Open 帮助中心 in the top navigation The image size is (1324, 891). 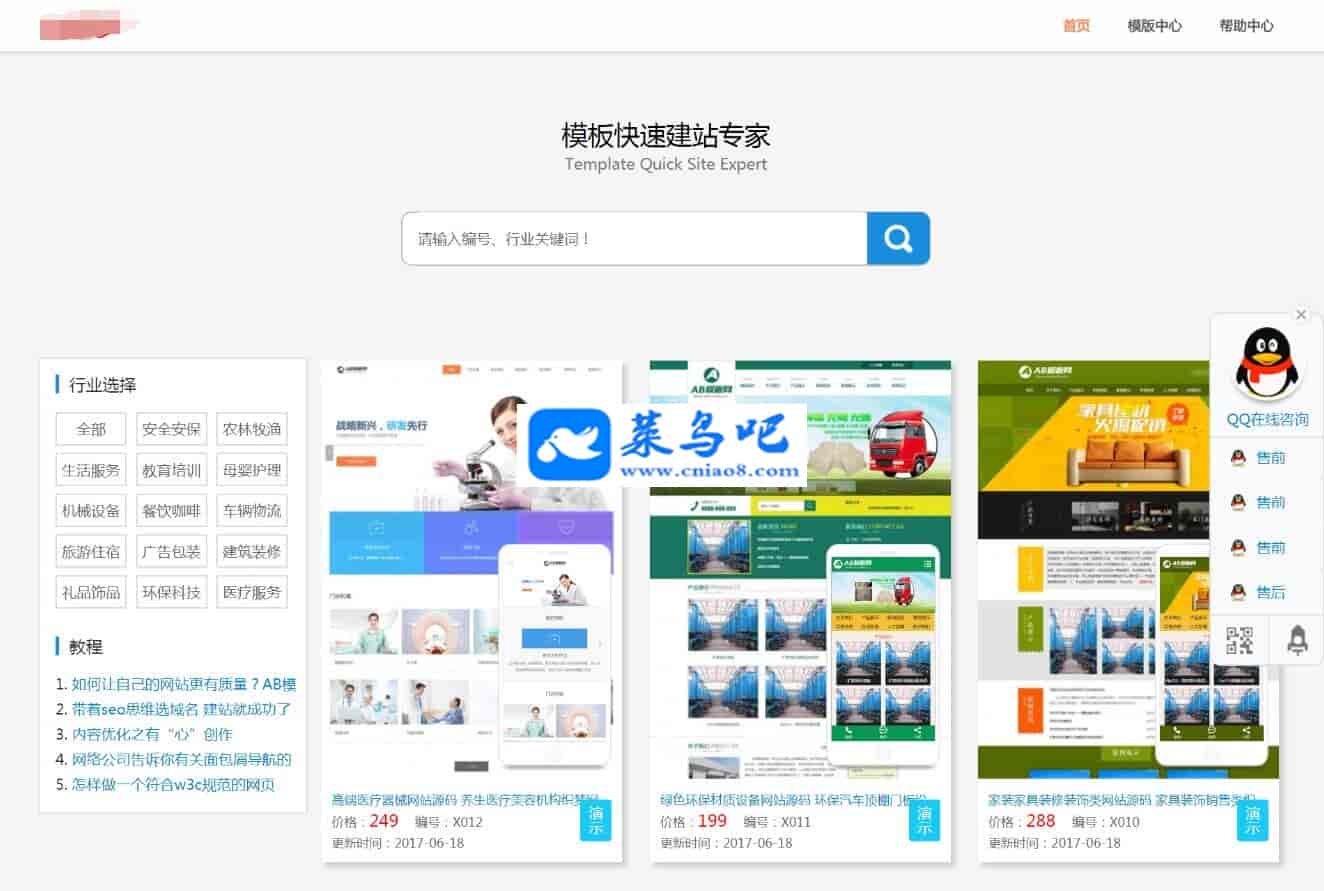(1247, 26)
